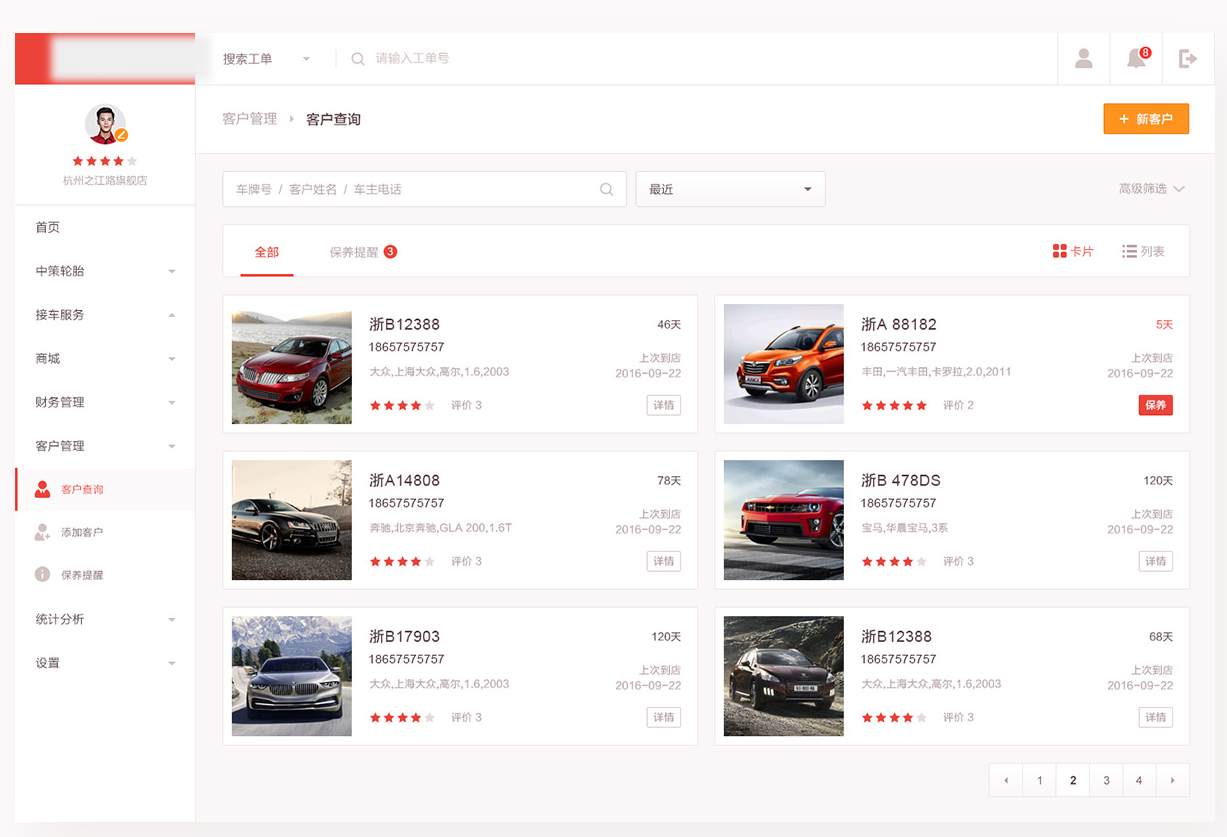
Task: Open the user profile icon in header
Action: click(x=1083, y=59)
